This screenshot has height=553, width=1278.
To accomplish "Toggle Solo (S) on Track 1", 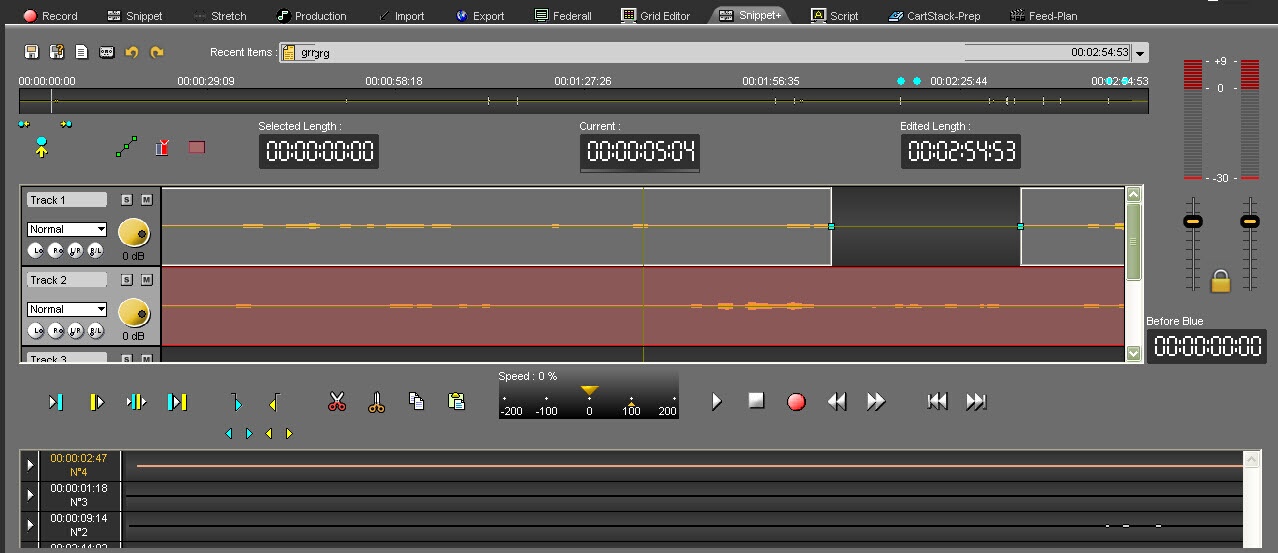I will (x=126, y=200).
